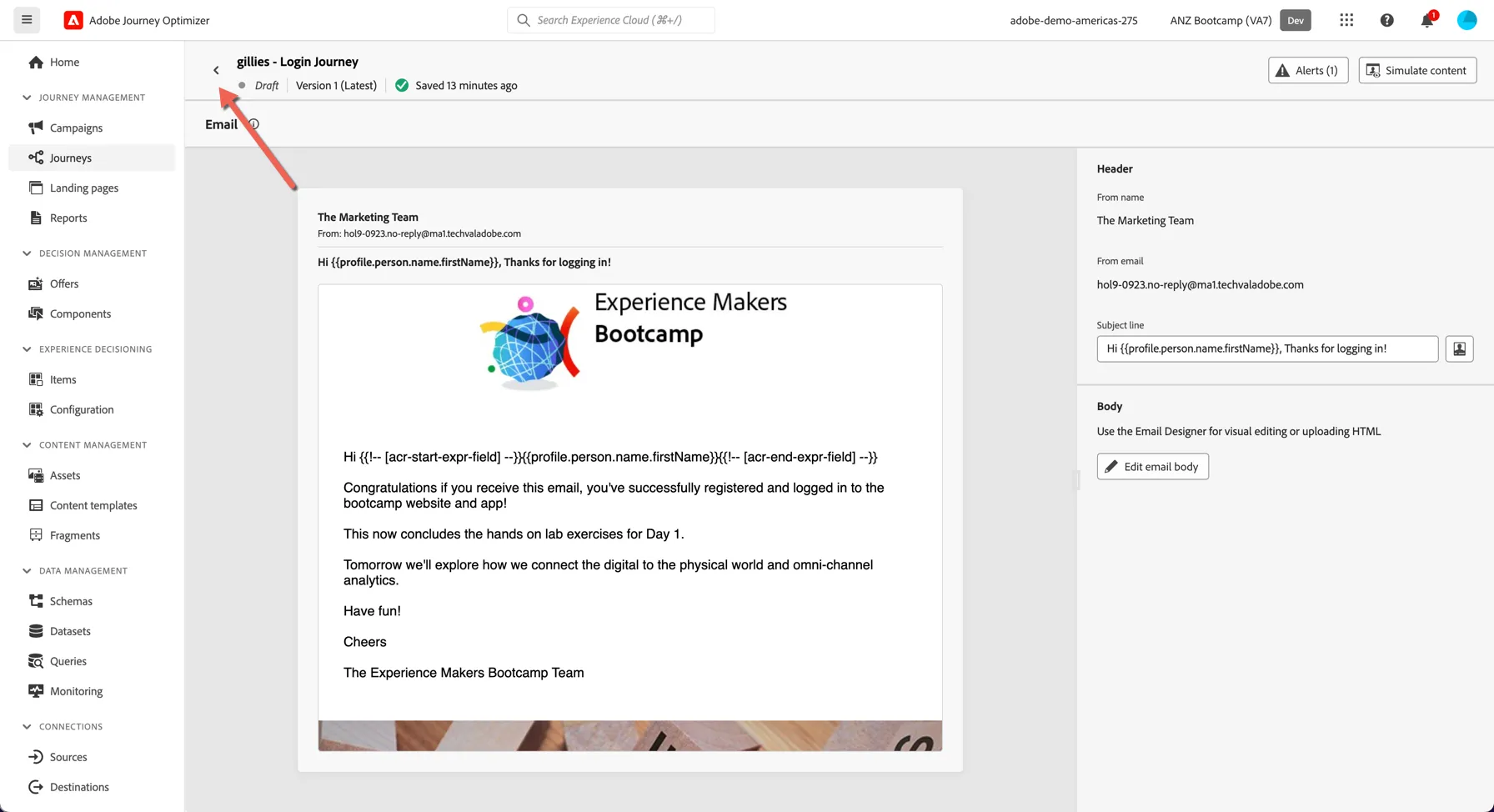Click the Experience Makers Bootcamp email preview

(630, 518)
